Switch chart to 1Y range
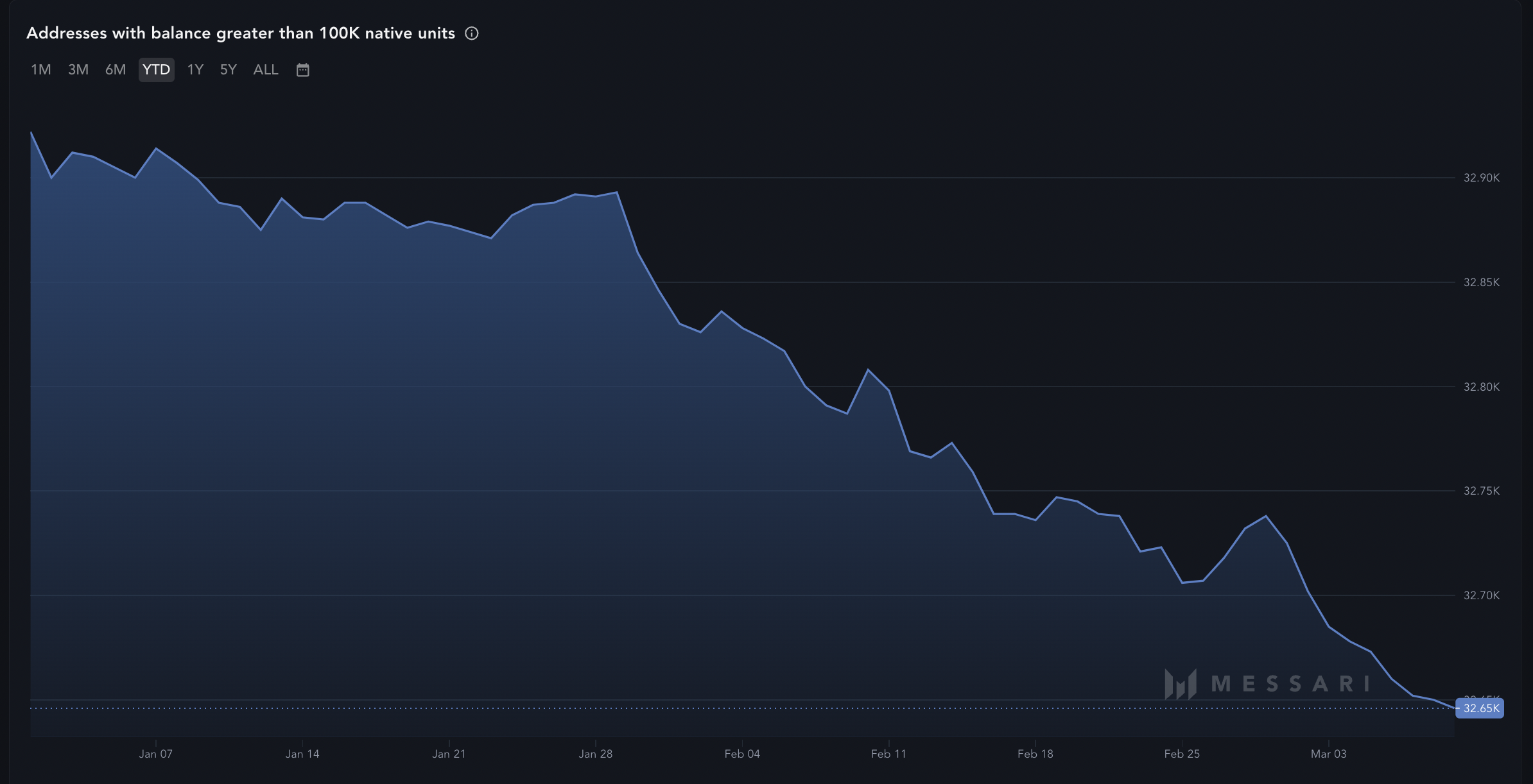Image resolution: width=1533 pixels, height=784 pixels. pyautogui.click(x=195, y=70)
